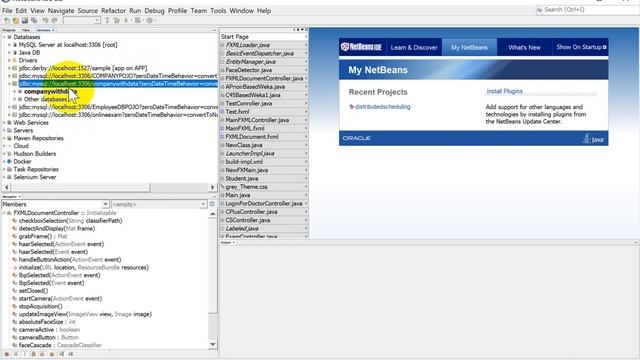Click the document list scroll-right arrow icon
The image size is (640, 360).
pos(298,30)
